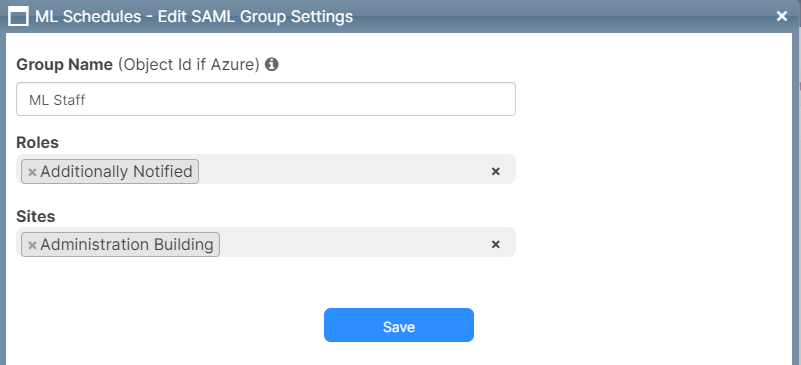Click the Group Name label text

click(64, 65)
